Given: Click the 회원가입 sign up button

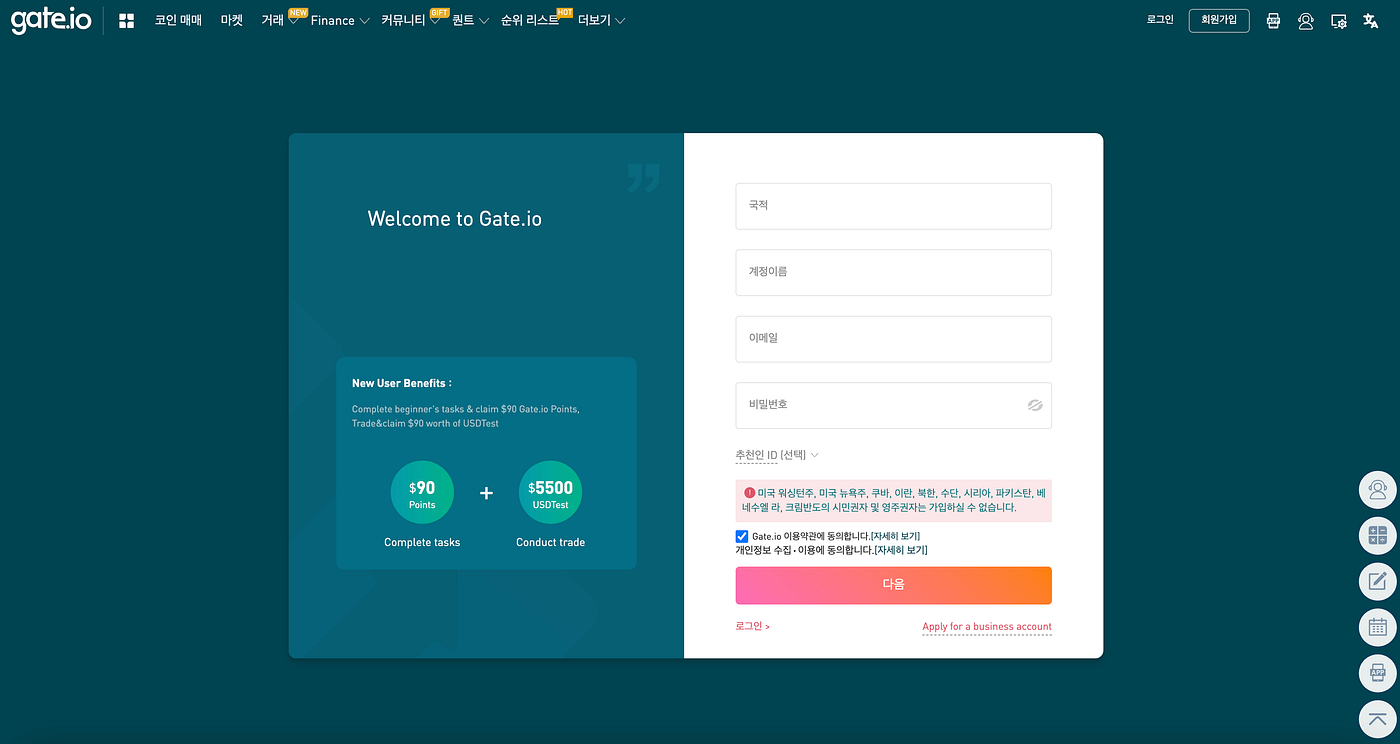Looking at the screenshot, I should 1219,20.
